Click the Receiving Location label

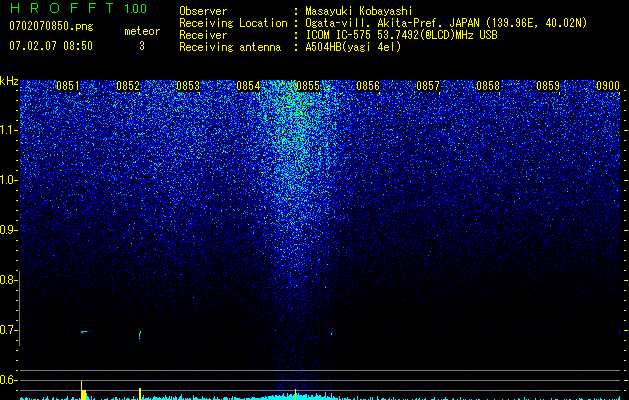click(233, 23)
